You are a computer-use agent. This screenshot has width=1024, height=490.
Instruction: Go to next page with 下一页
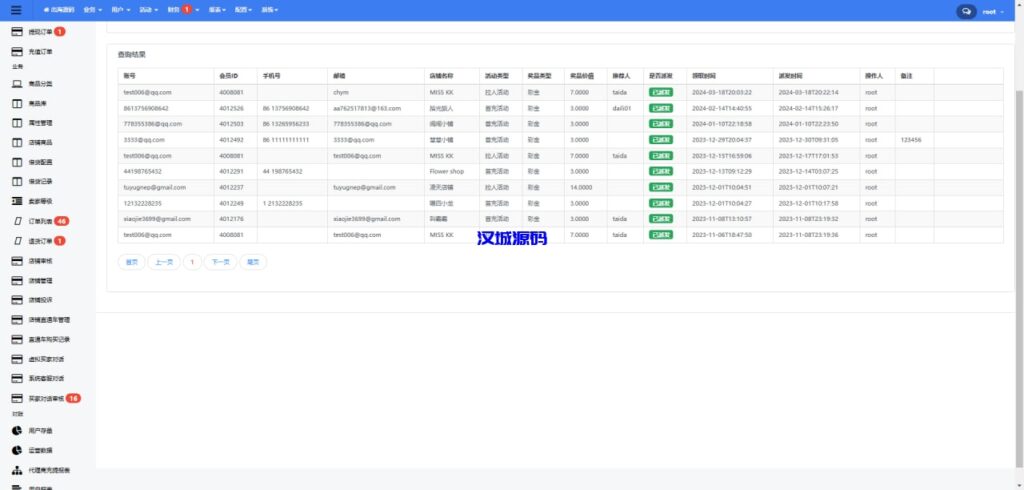221,262
